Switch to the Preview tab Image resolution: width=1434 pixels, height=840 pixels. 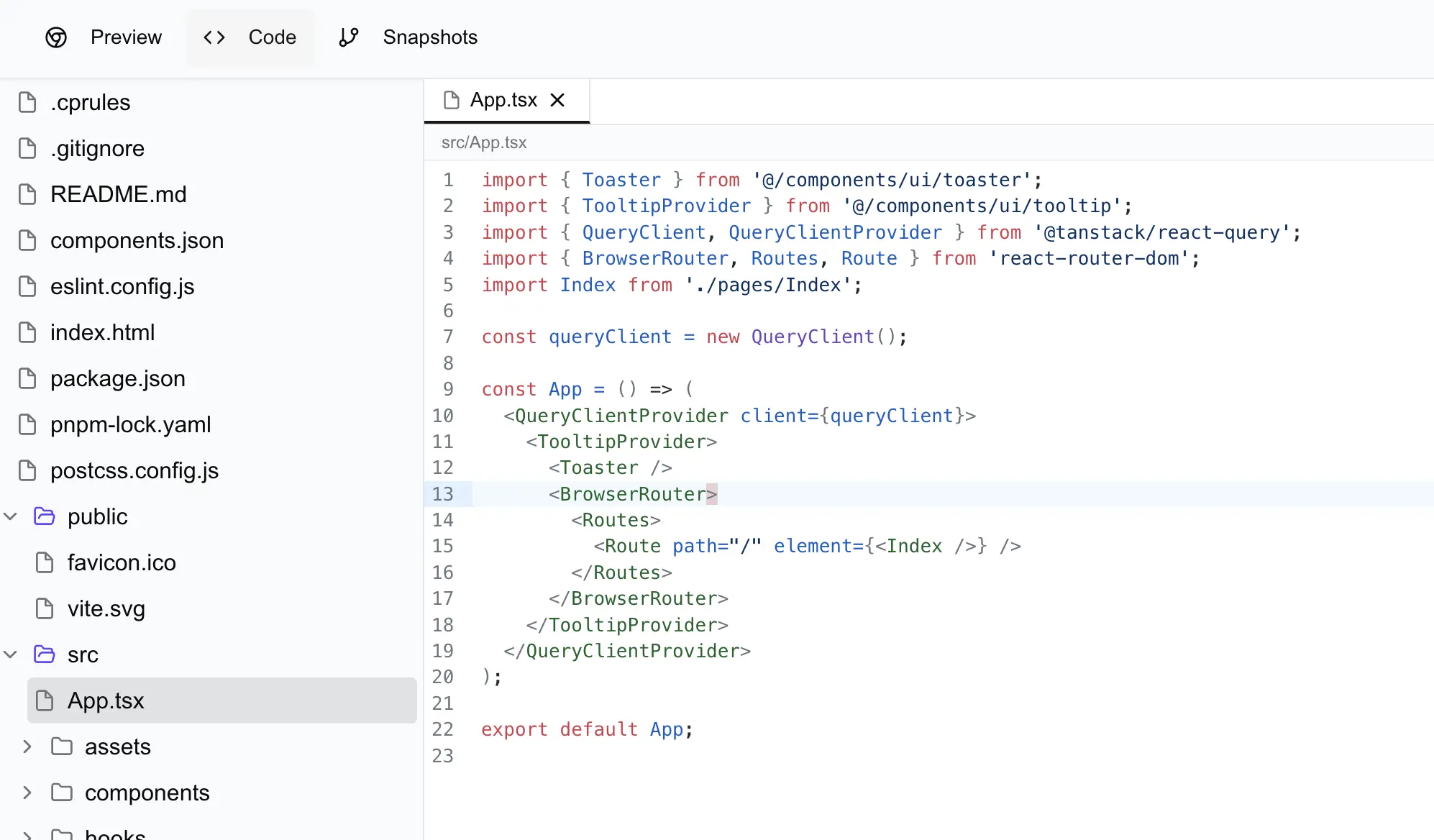(126, 37)
